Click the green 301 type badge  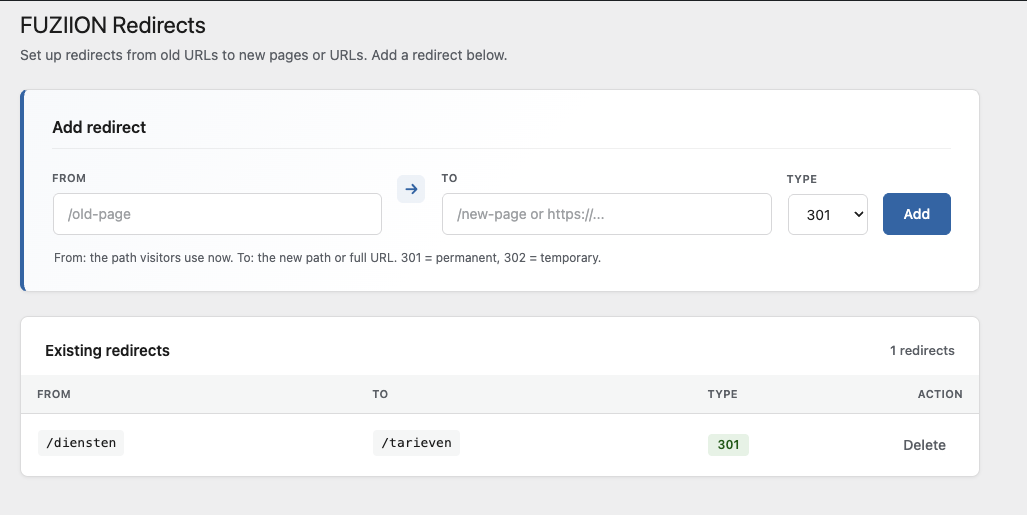click(x=728, y=445)
